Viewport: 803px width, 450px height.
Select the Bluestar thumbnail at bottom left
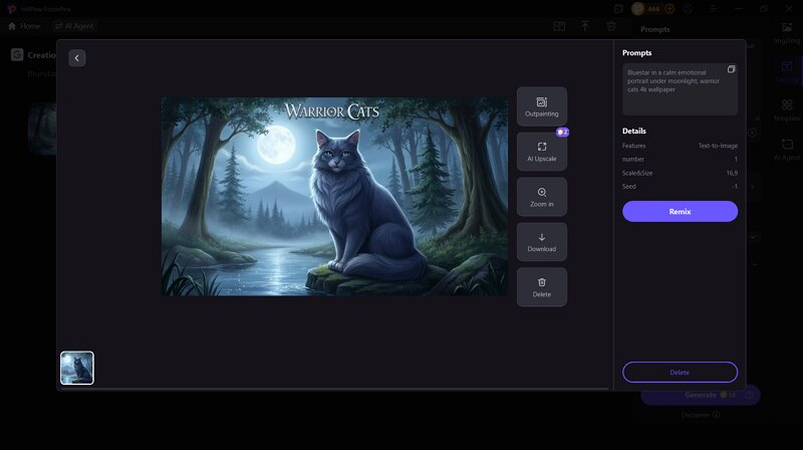(x=77, y=368)
